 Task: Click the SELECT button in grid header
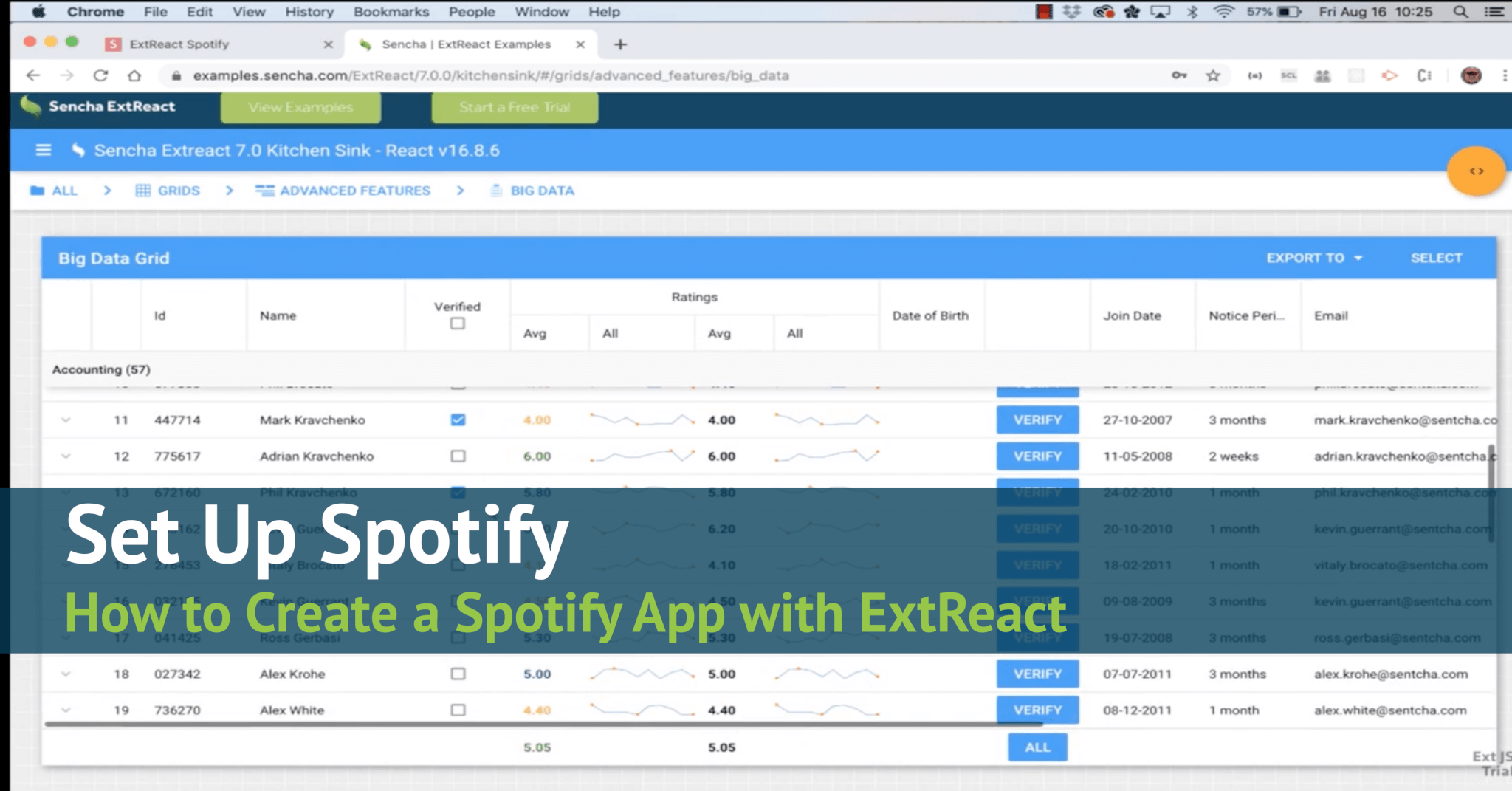[1436, 258]
